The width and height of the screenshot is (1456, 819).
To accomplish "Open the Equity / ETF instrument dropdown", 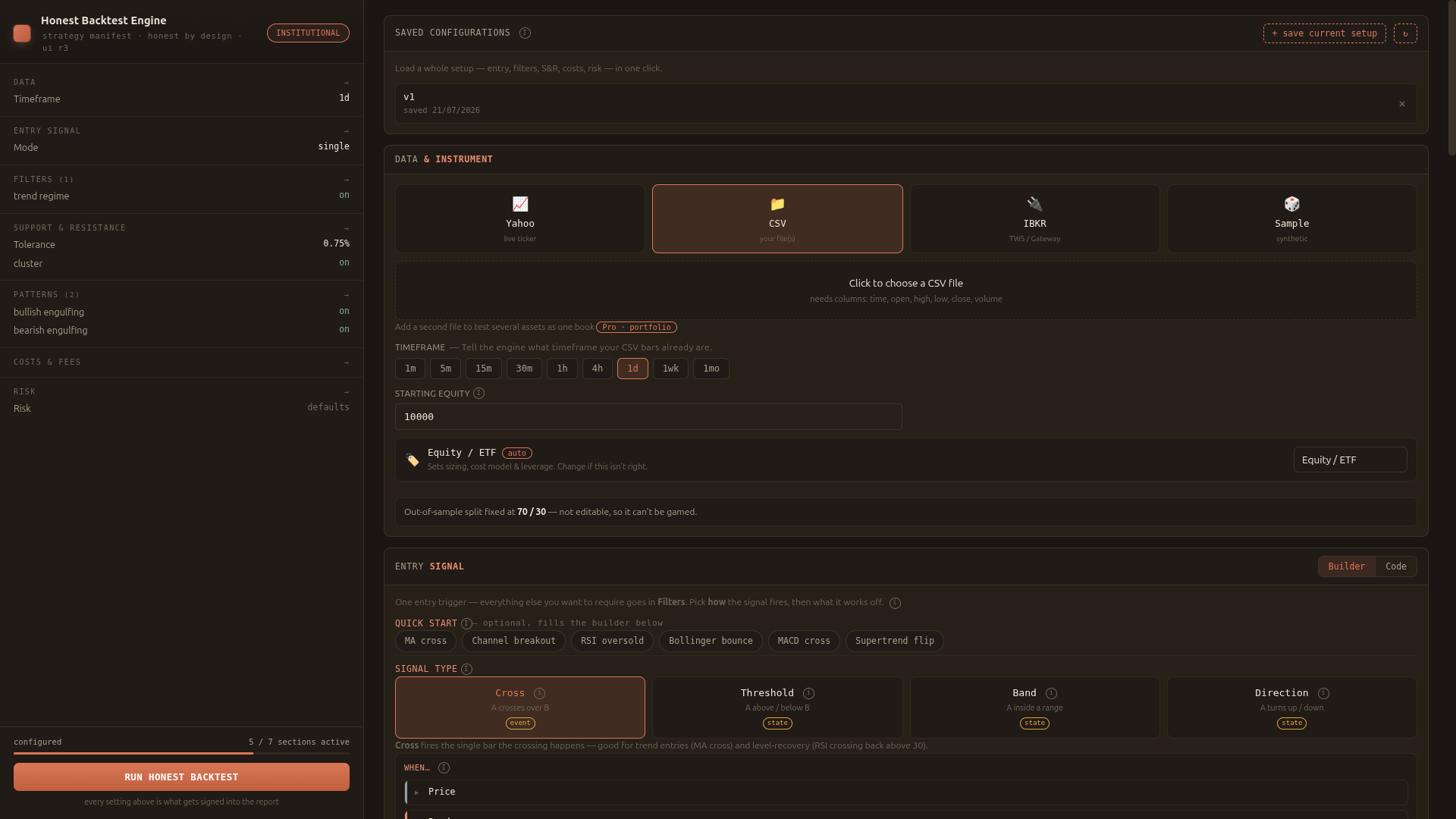I will (1350, 460).
